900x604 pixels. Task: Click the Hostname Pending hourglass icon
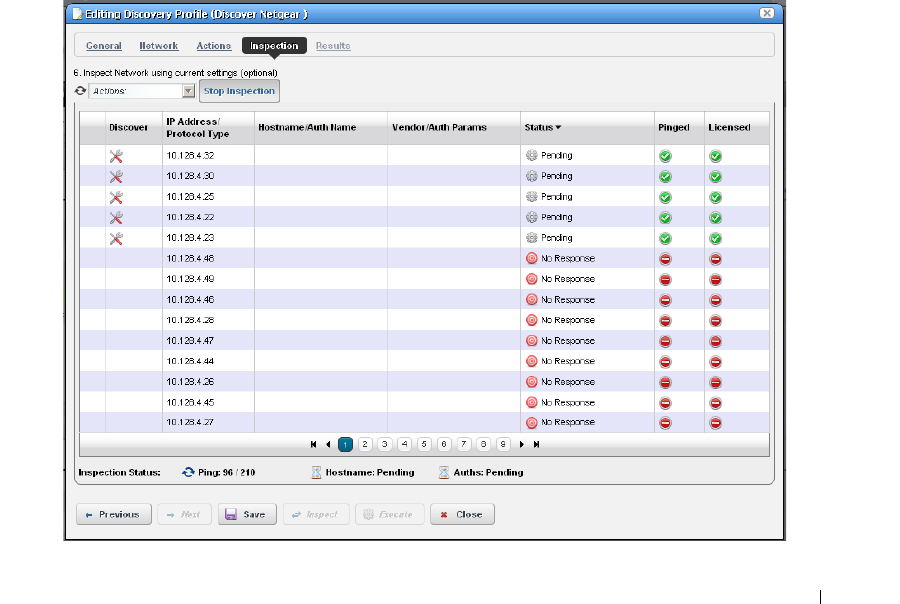click(x=316, y=473)
